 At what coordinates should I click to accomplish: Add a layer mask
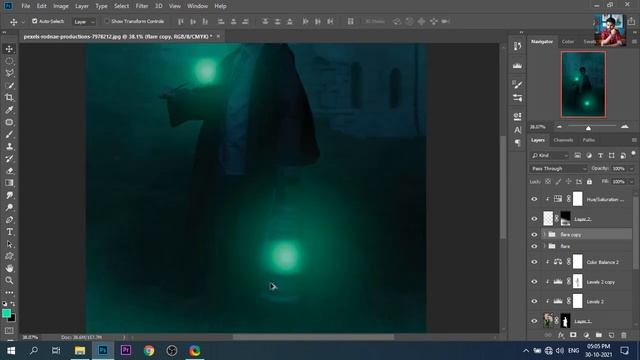(x=573, y=335)
